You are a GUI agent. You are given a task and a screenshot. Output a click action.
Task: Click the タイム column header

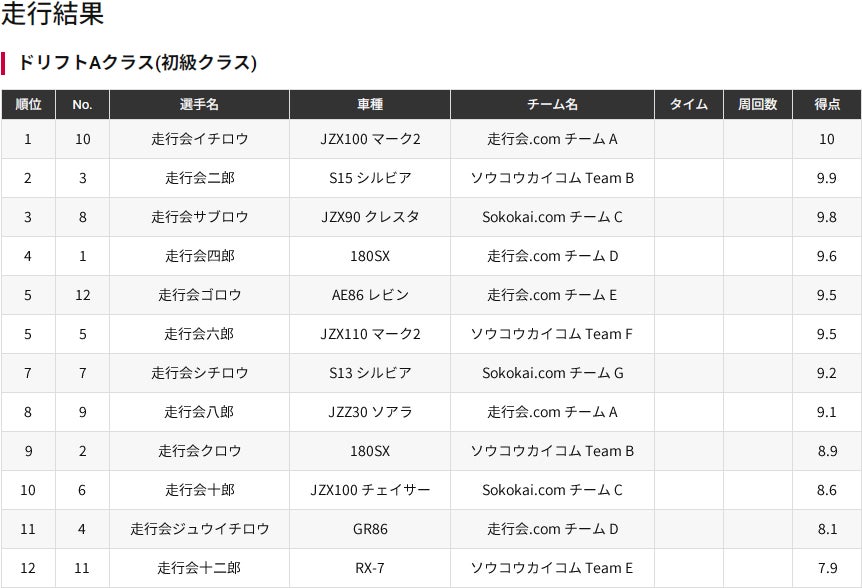[x=688, y=104]
